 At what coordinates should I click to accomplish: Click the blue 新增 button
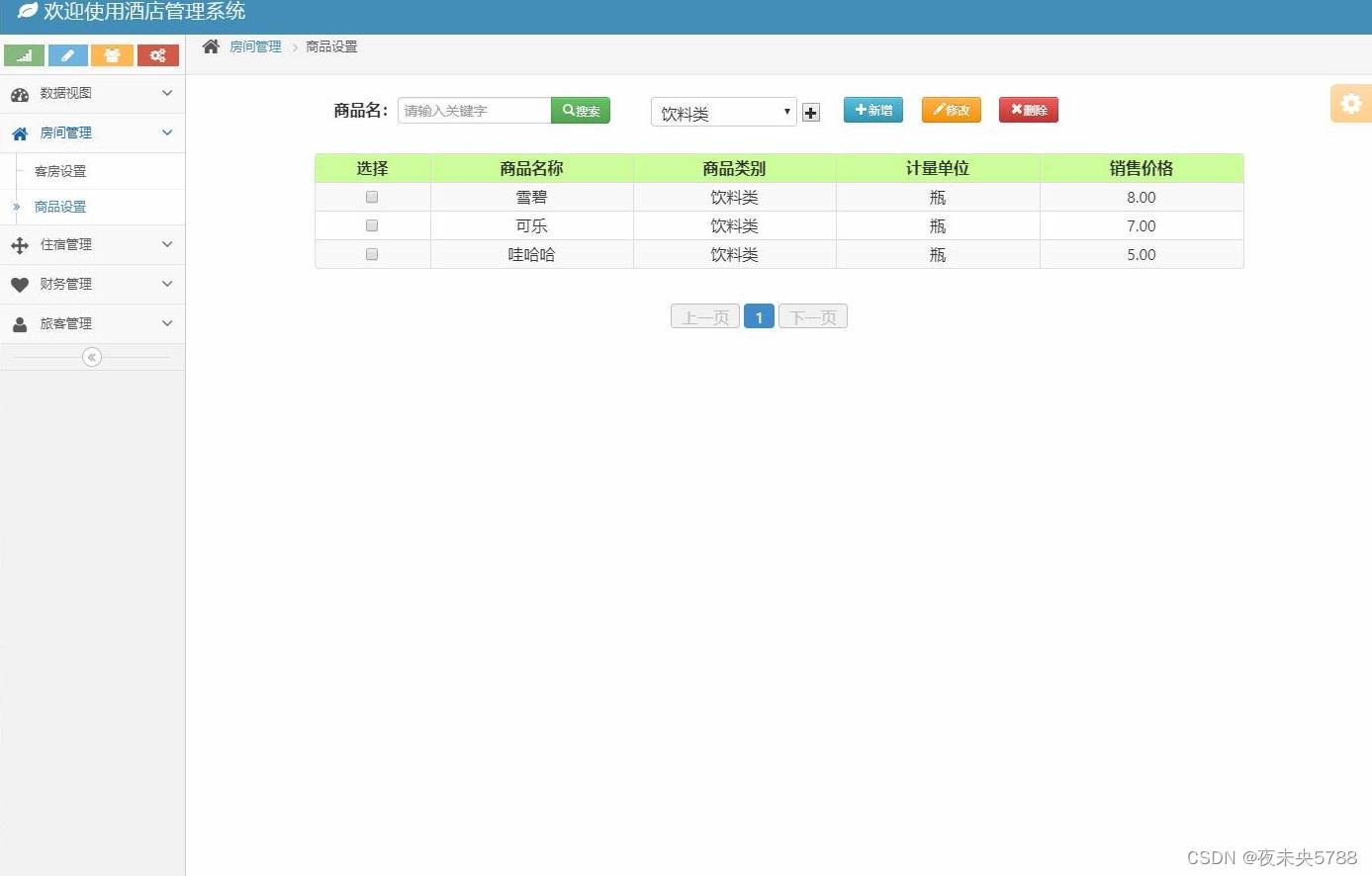873,110
